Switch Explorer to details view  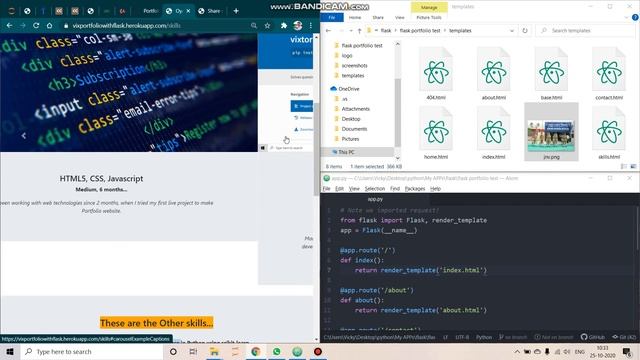click(624, 167)
